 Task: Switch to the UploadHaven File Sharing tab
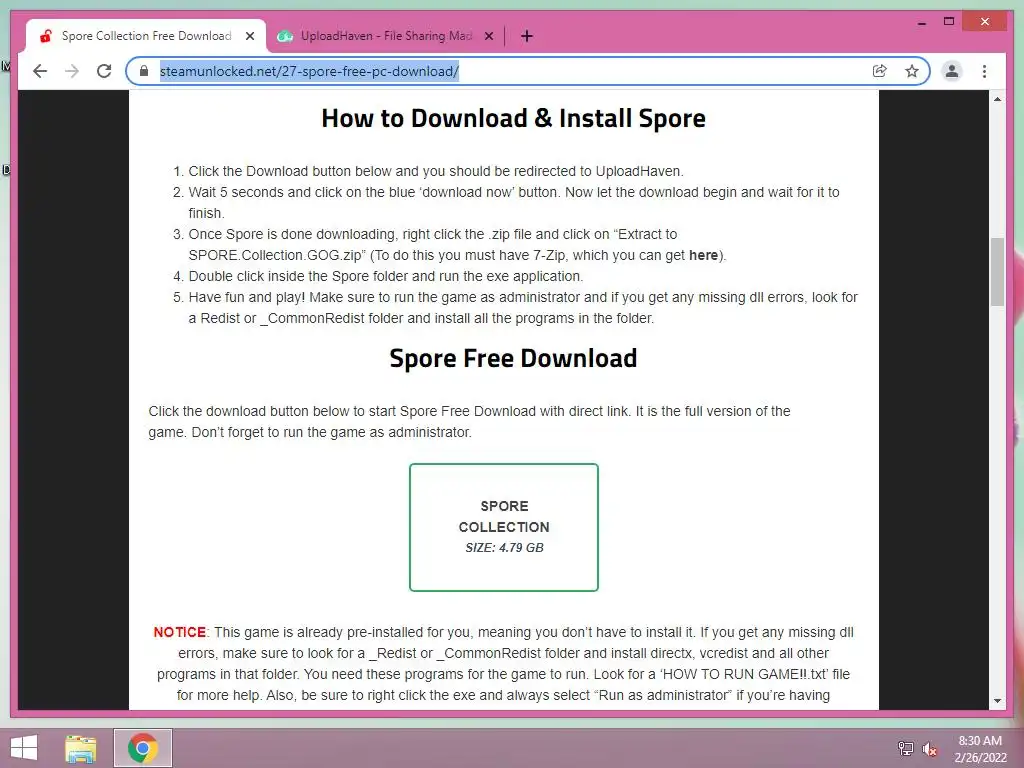(385, 36)
